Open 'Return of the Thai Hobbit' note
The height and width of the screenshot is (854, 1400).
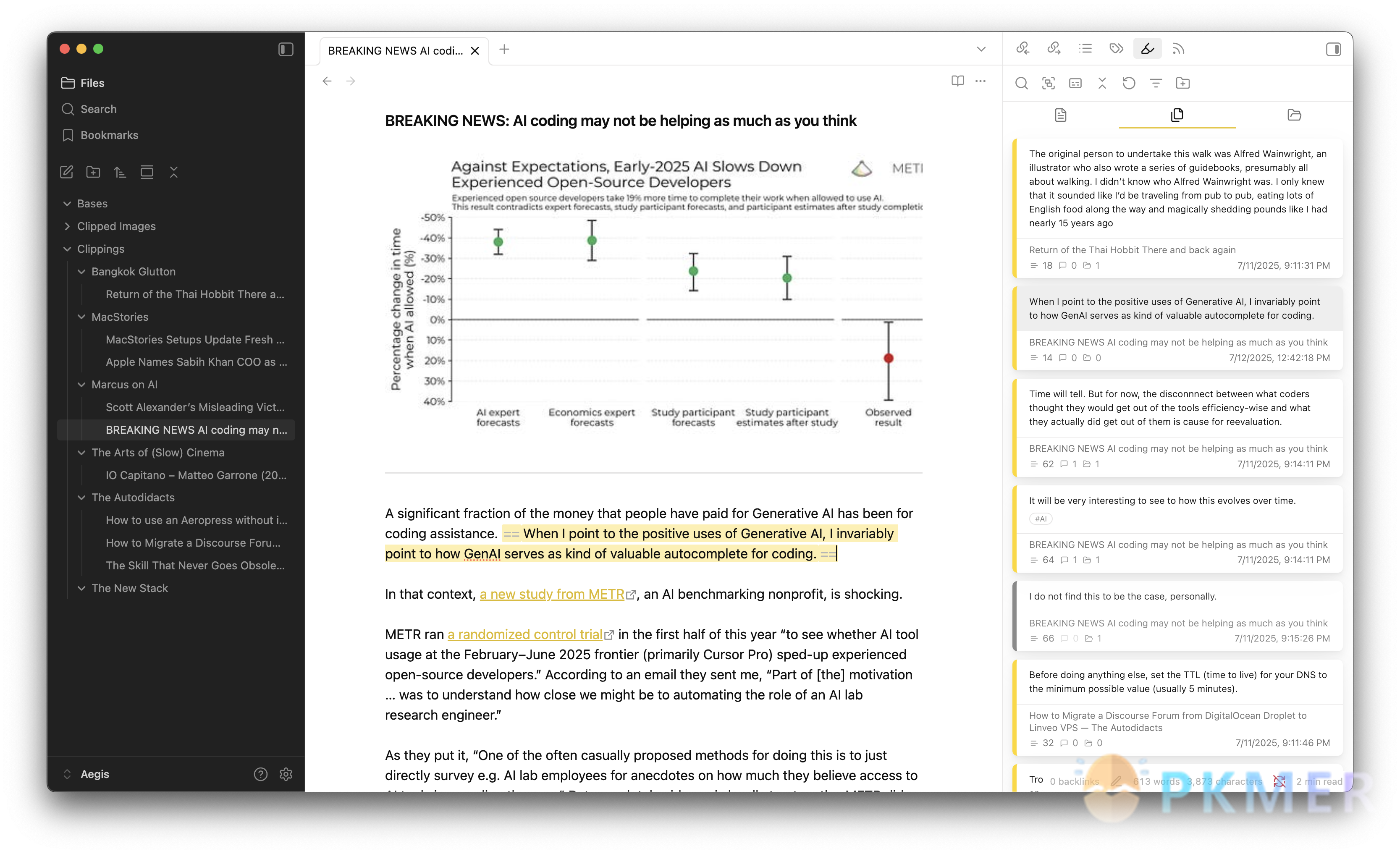195,294
